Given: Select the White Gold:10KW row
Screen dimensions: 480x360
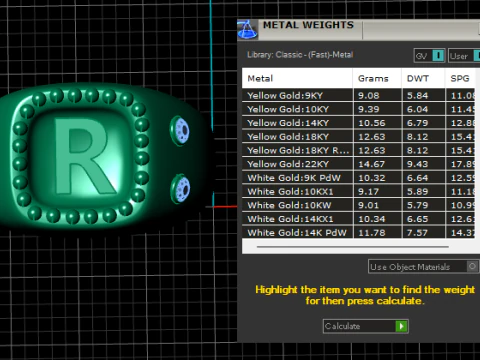Looking at the screenshot, I should click(x=359, y=205).
